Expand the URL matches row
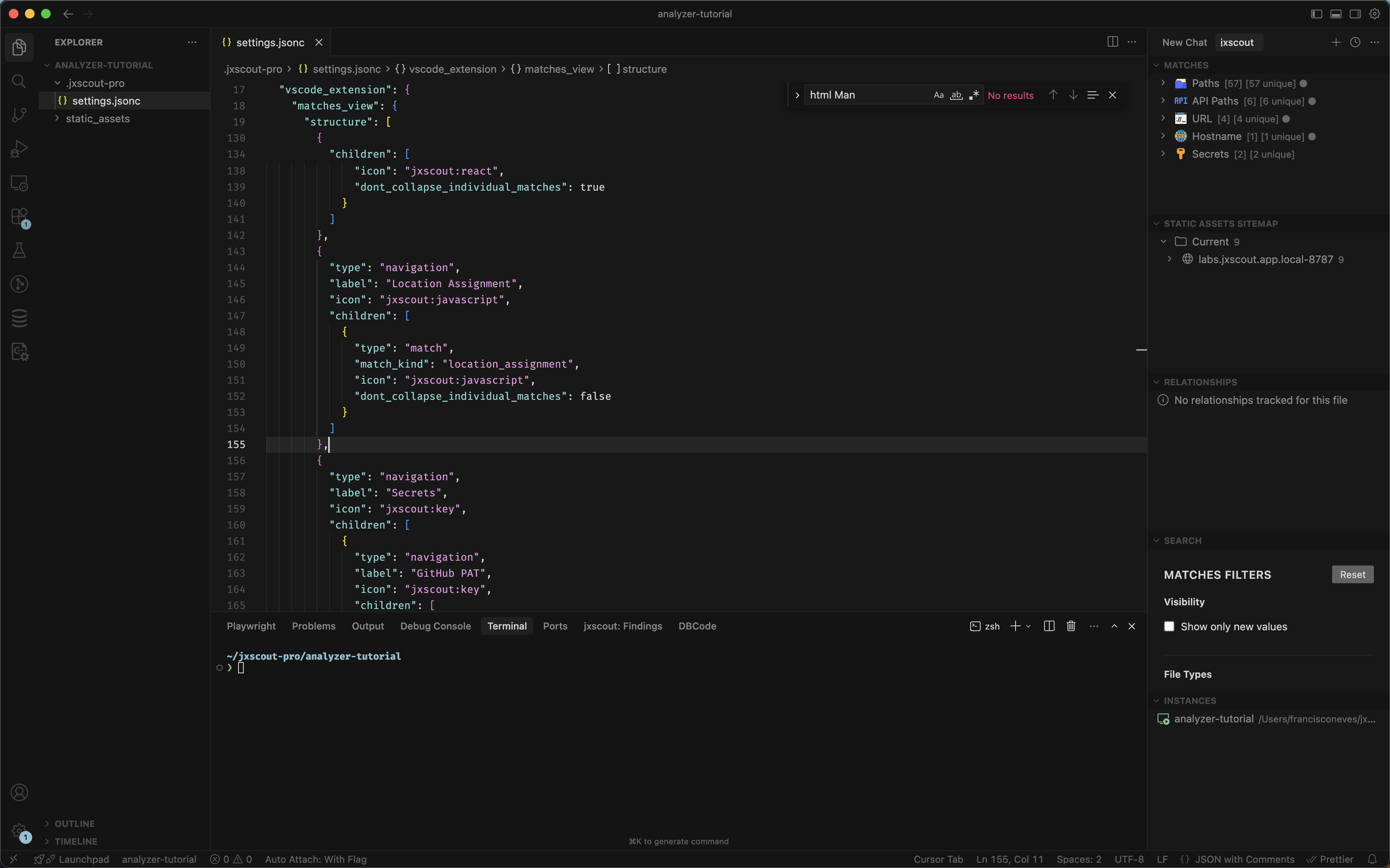 coord(1163,119)
